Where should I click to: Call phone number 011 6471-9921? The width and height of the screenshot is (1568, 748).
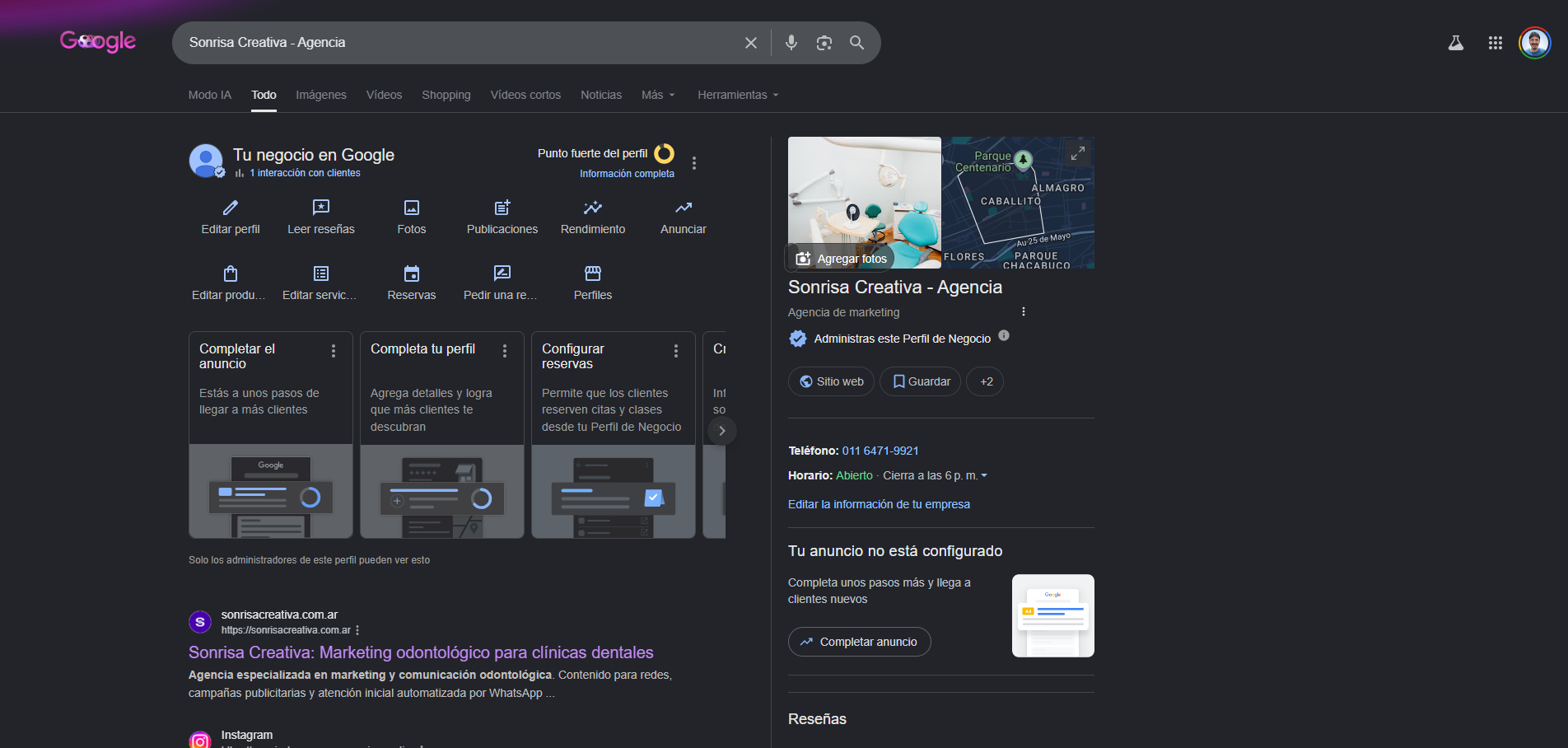pos(880,451)
